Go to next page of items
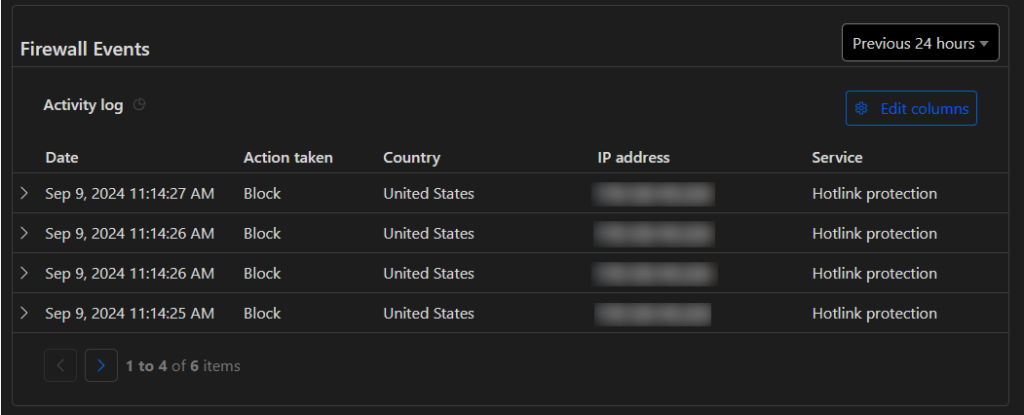 [x=101, y=365]
